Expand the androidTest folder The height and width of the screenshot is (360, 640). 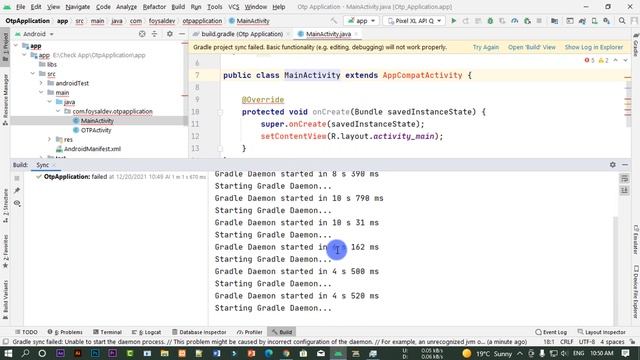(x=41, y=83)
